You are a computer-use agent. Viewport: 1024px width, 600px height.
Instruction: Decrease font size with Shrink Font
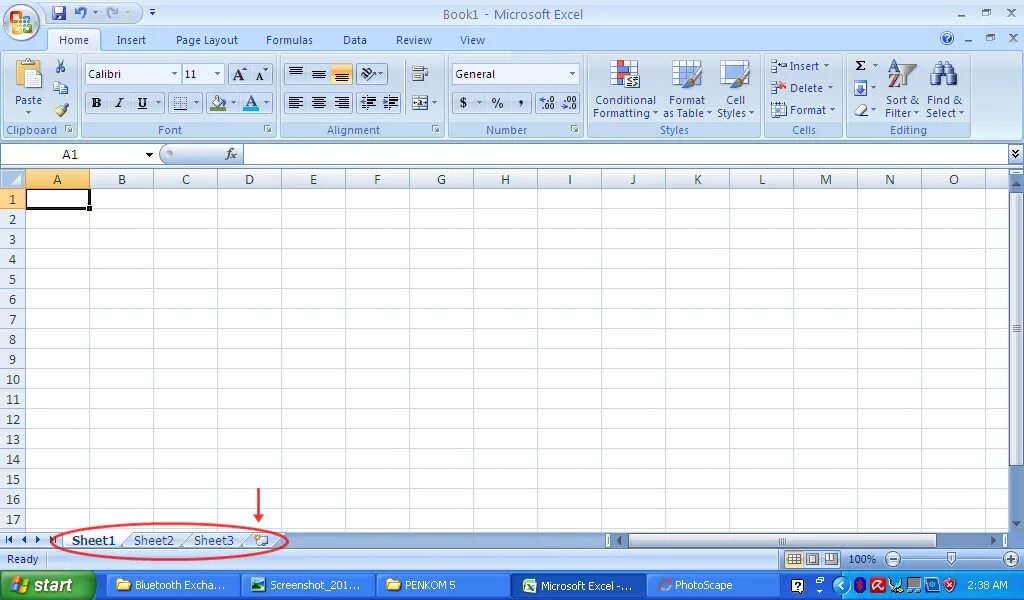[x=261, y=74]
